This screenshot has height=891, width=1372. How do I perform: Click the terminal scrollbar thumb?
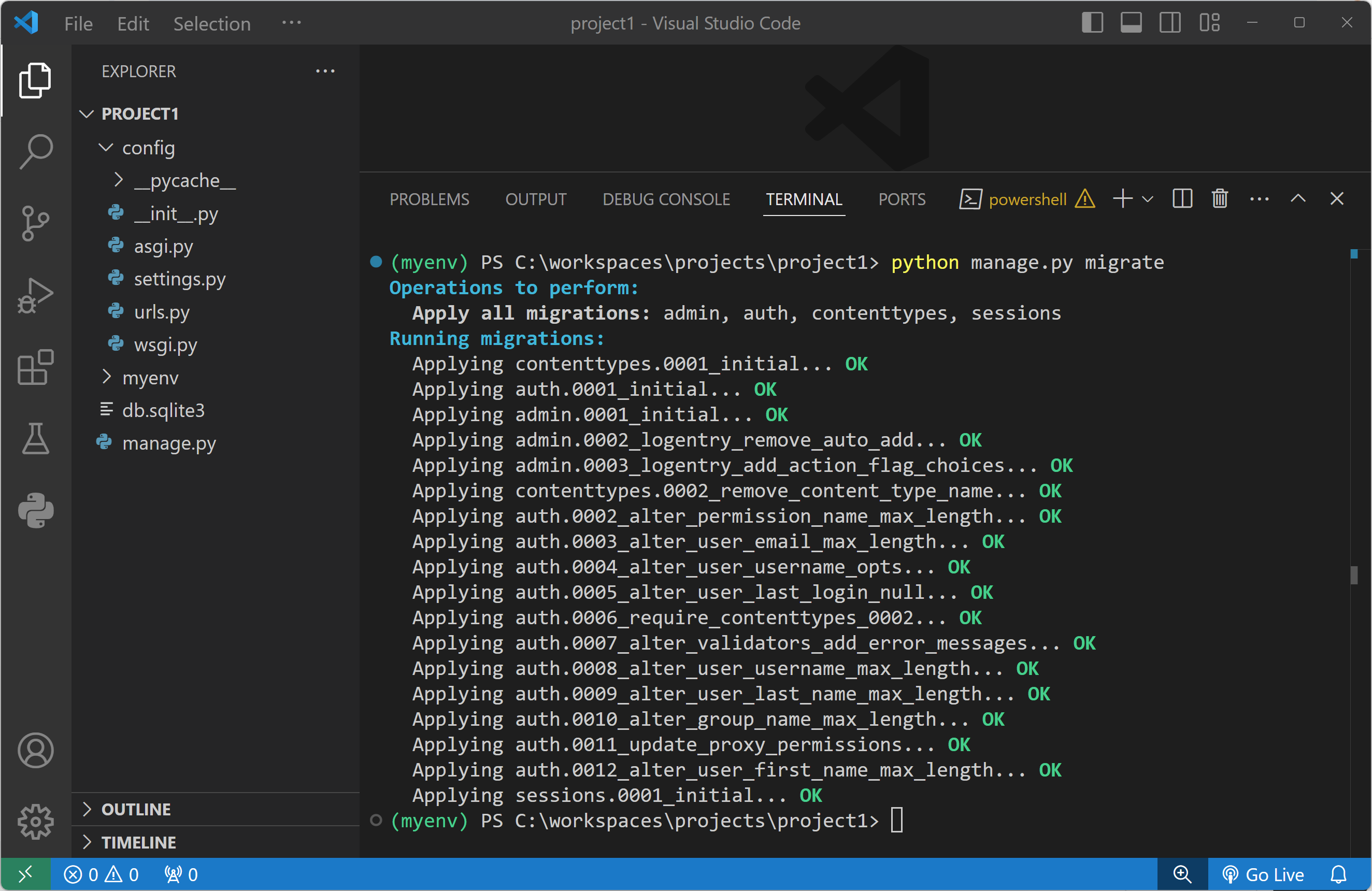[x=1353, y=574]
